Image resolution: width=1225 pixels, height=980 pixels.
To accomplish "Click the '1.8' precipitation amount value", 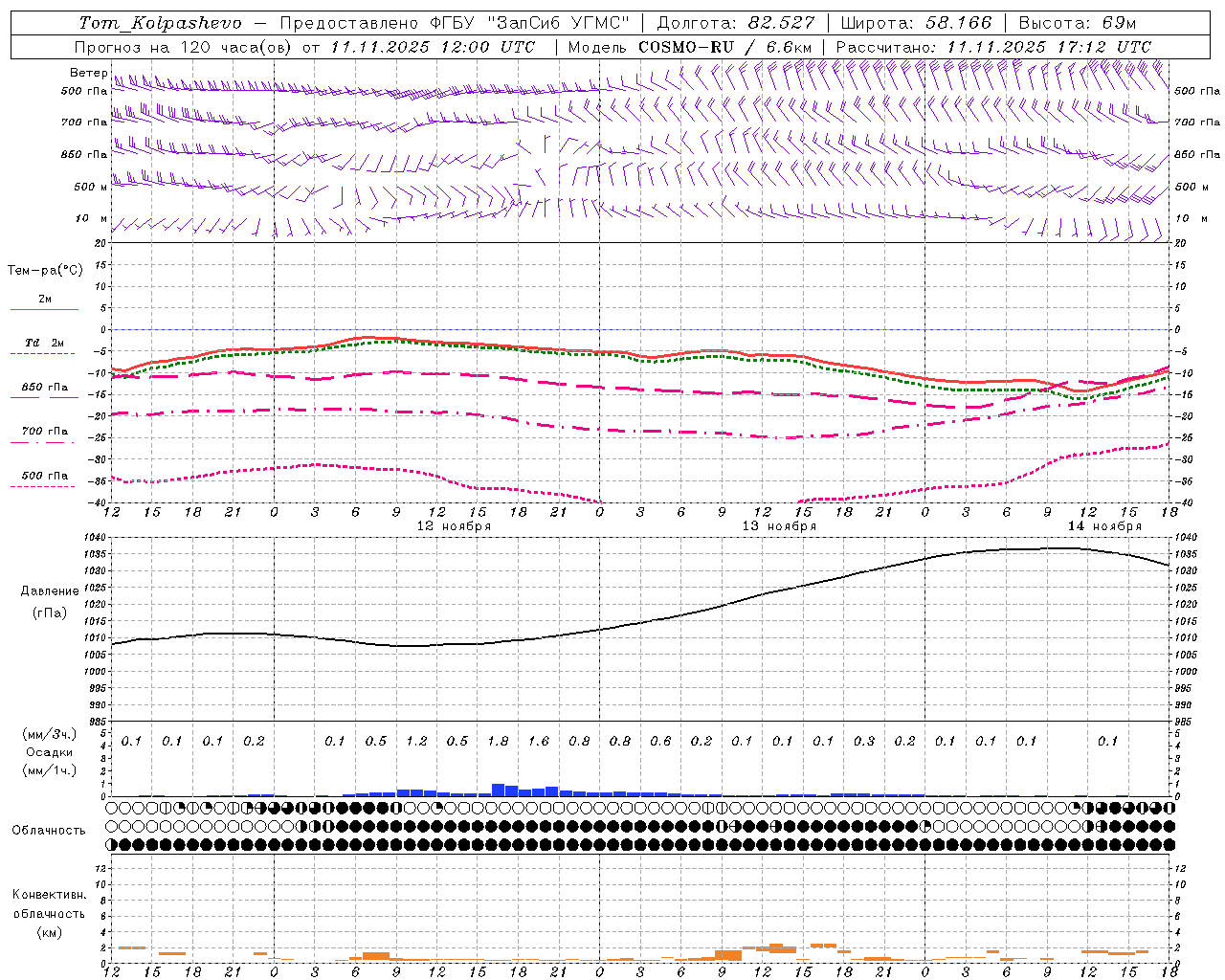I will click(498, 741).
